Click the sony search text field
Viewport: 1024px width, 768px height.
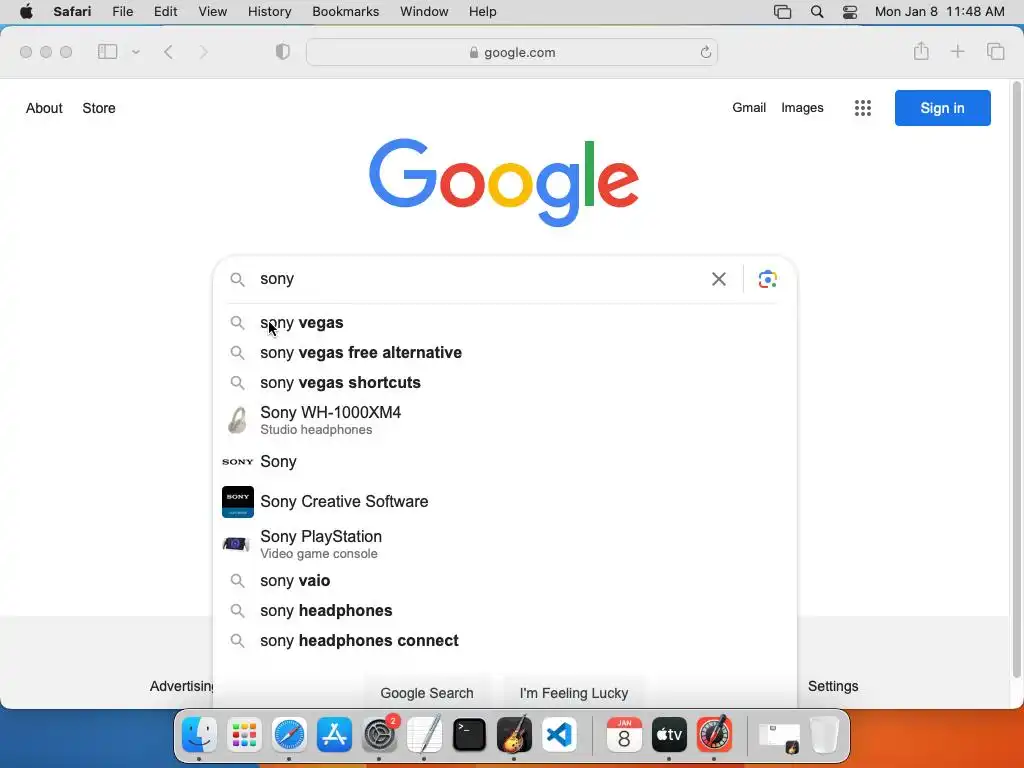(x=480, y=279)
